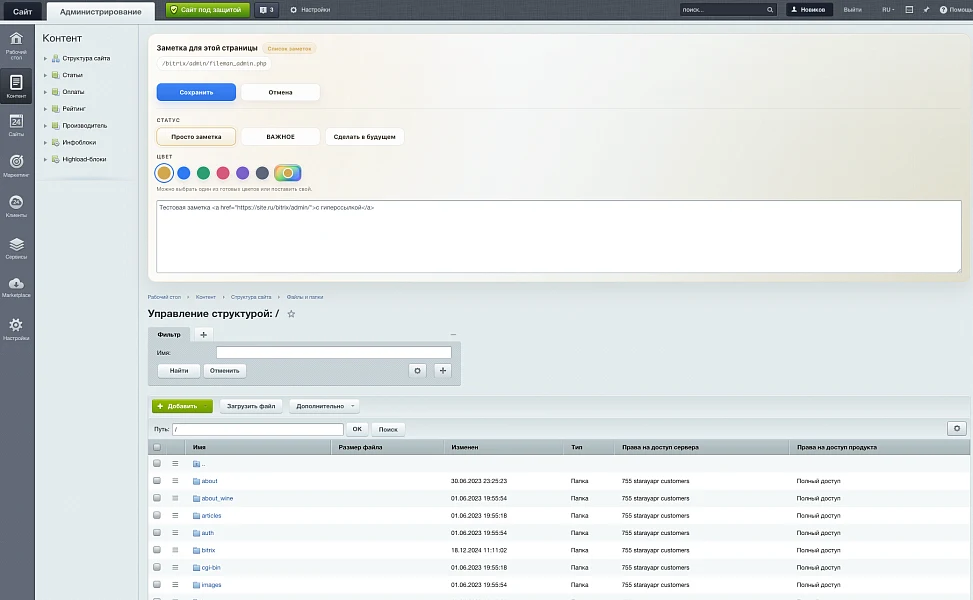Expand Инфоблоки tree node

coord(45,143)
